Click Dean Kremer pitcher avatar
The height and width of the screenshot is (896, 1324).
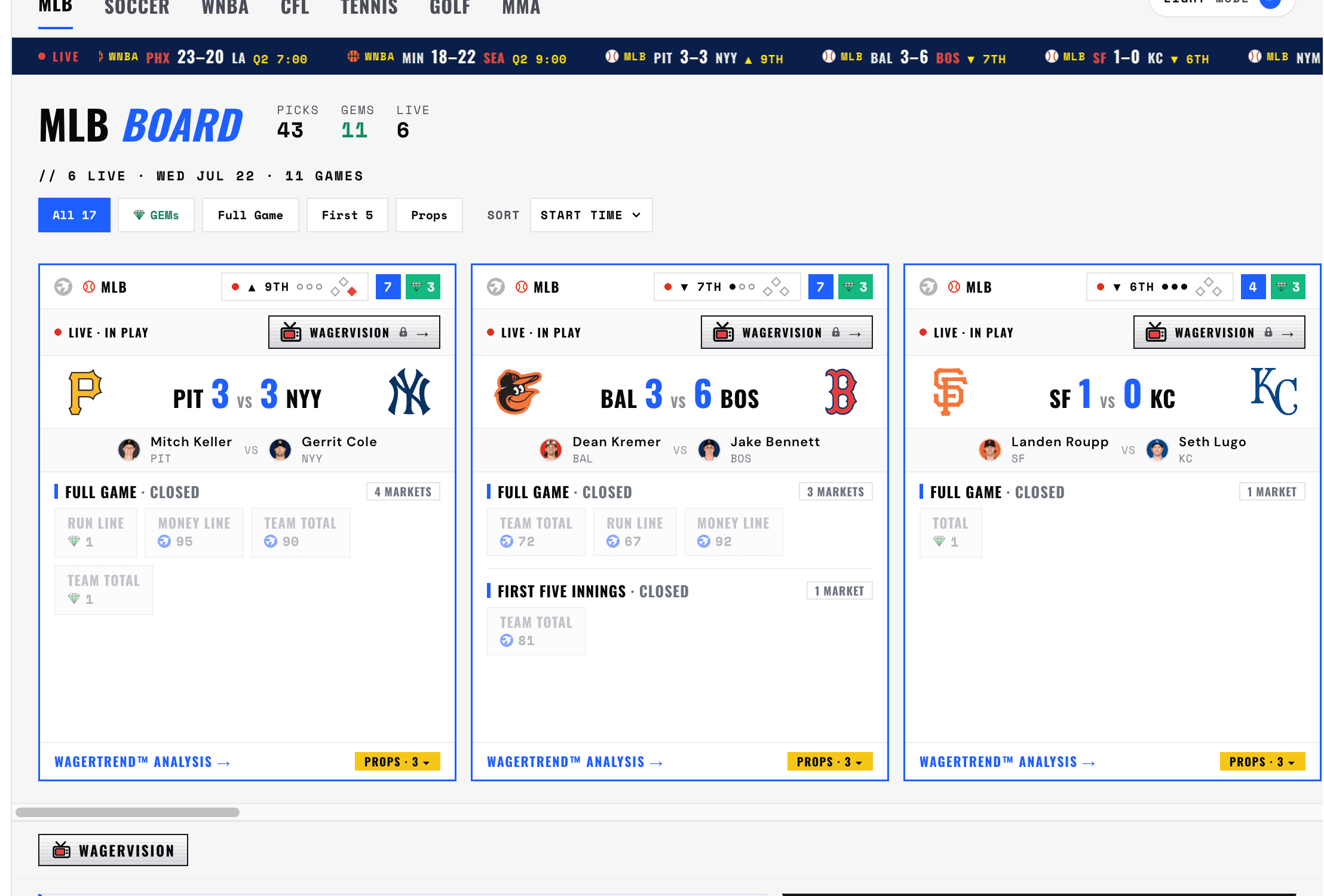pos(551,449)
